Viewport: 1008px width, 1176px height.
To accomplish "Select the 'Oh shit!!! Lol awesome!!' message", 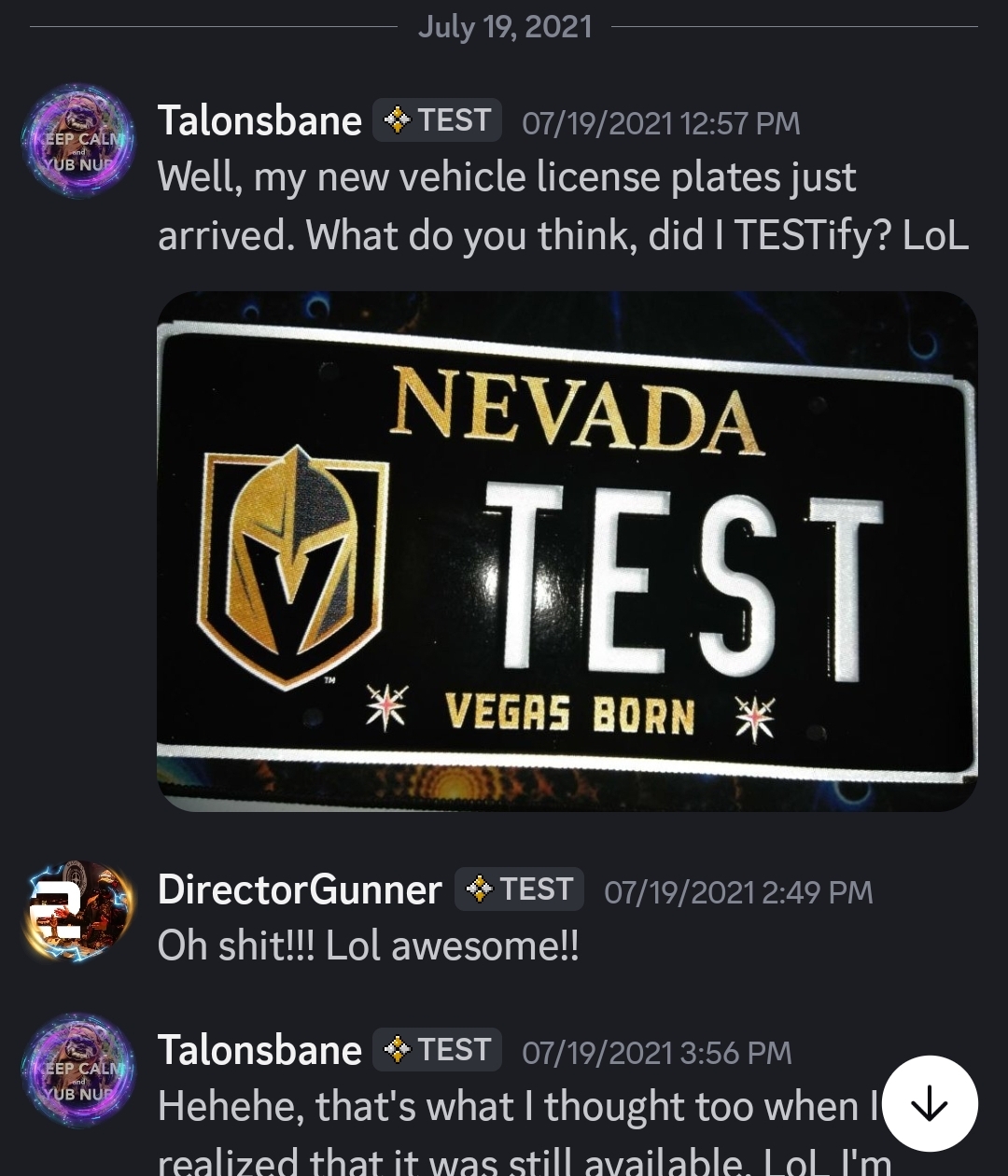I will click(x=368, y=946).
